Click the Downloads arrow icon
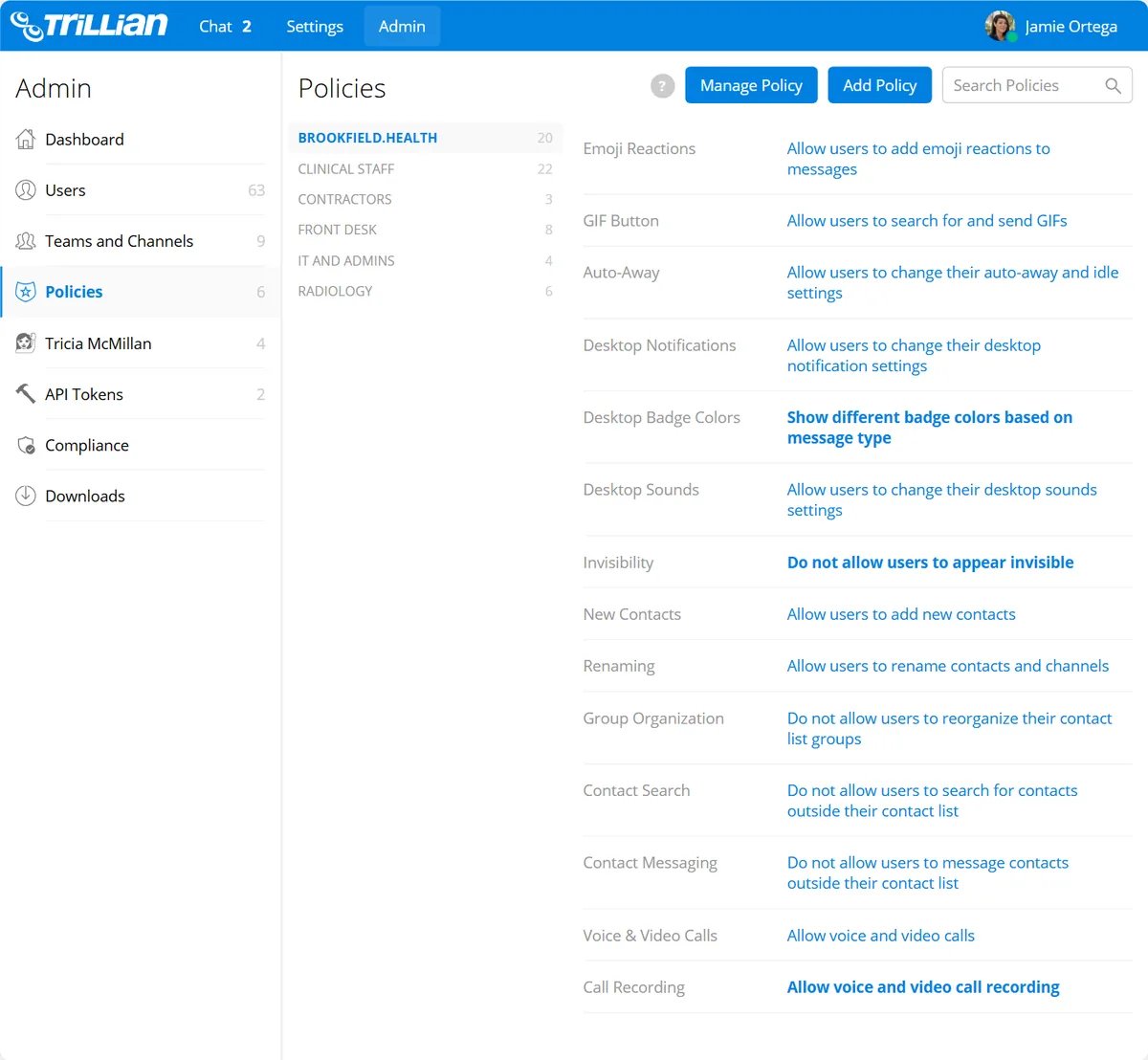The image size is (1148, 1060). [26, 496]
